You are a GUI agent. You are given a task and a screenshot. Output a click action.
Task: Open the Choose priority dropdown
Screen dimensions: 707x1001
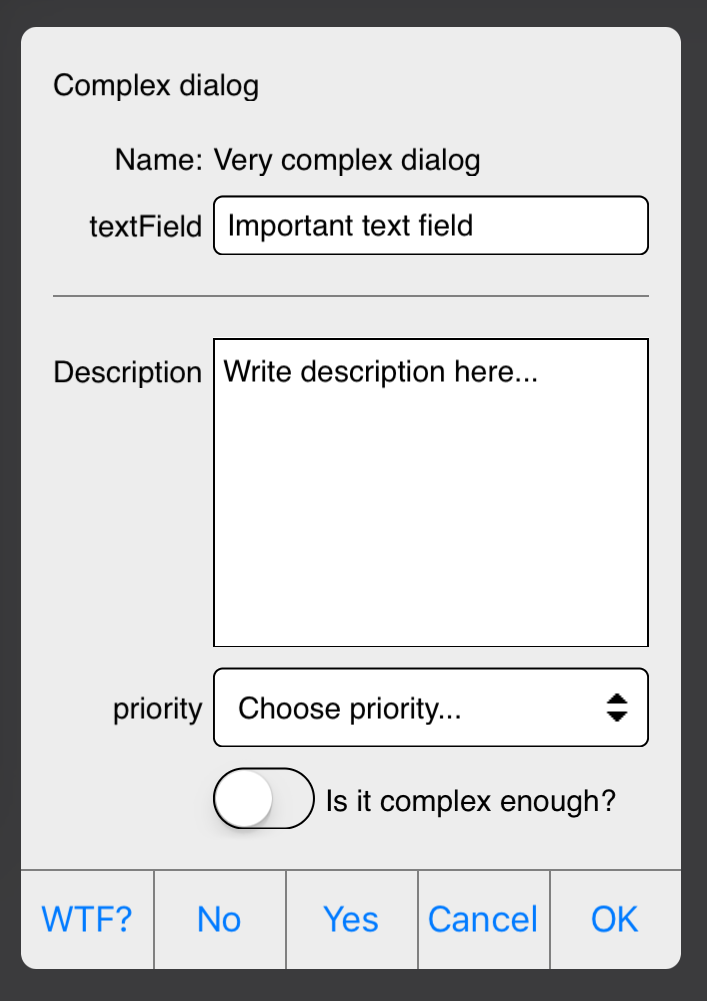pyautogui.click(x=430, y=709)
